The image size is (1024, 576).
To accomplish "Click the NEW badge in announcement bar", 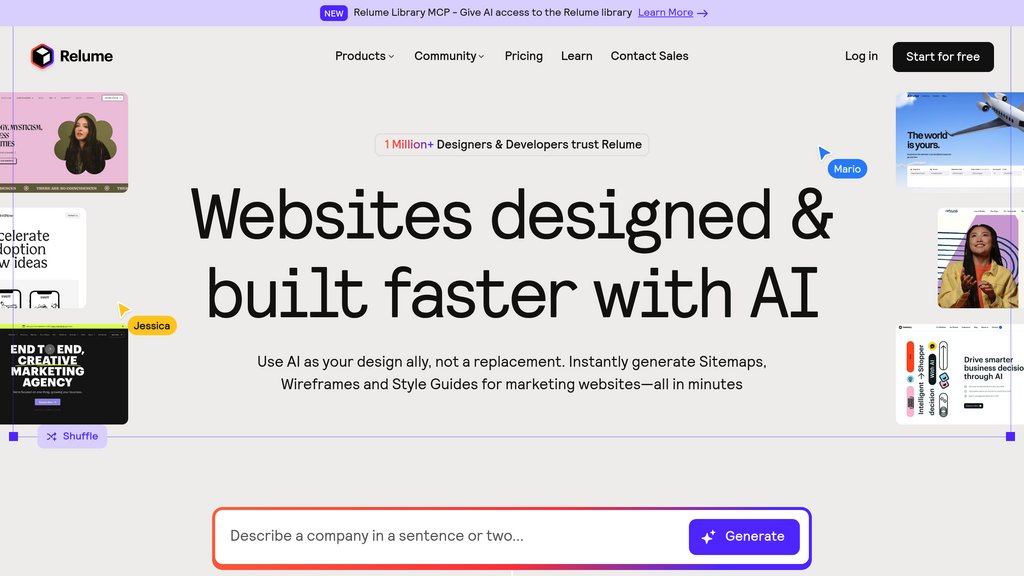I will [334, 13].
